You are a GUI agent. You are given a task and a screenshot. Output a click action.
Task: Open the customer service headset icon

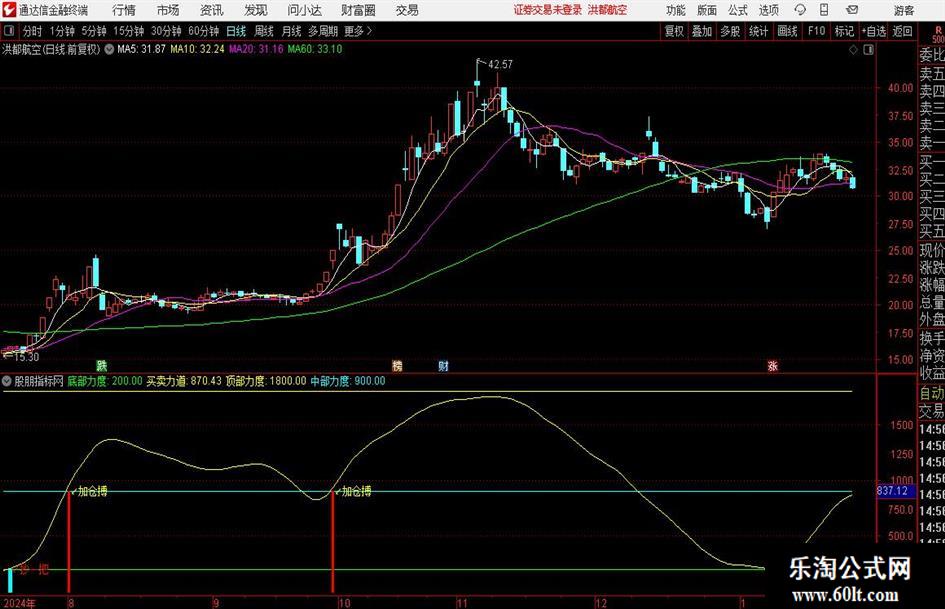click(x=800, y=10)
